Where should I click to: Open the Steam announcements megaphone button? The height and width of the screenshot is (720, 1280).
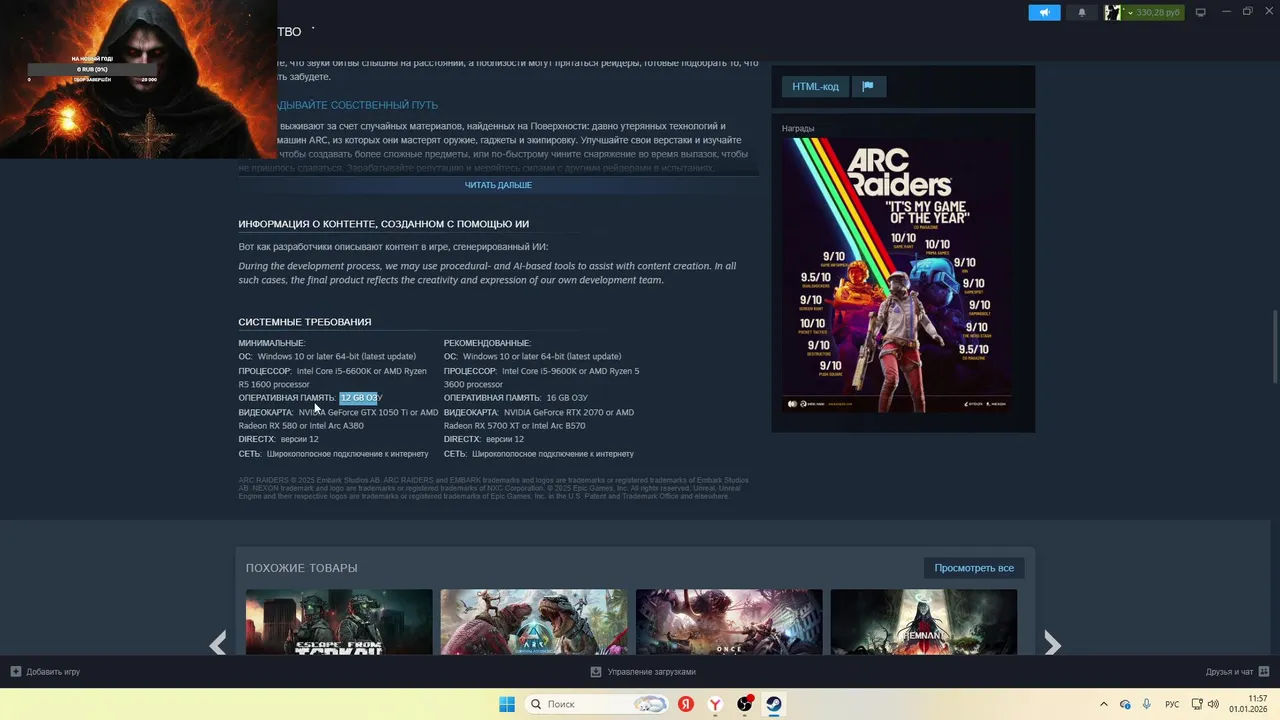[x=1044, y=13]
